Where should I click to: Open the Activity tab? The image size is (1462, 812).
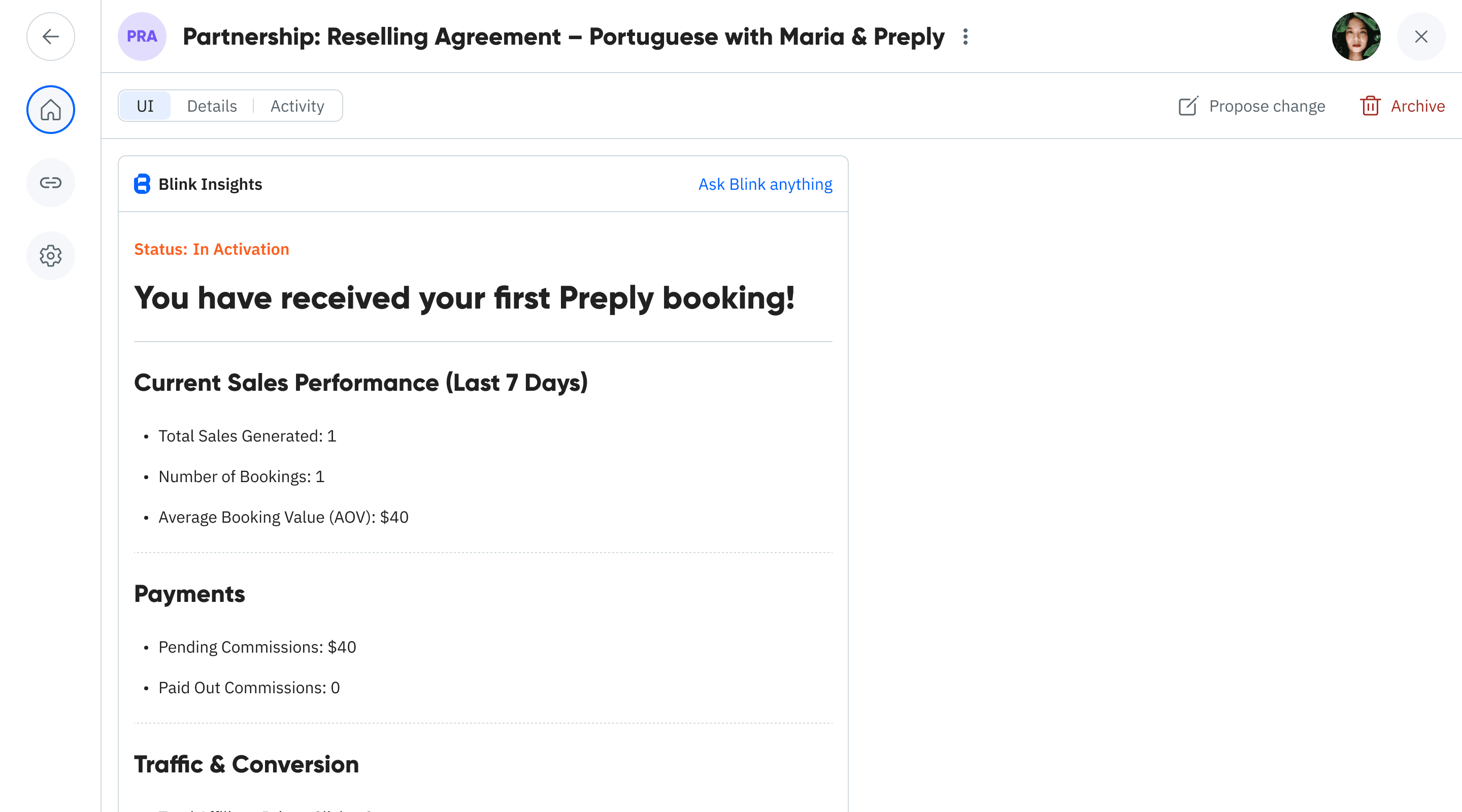[297, 106]
